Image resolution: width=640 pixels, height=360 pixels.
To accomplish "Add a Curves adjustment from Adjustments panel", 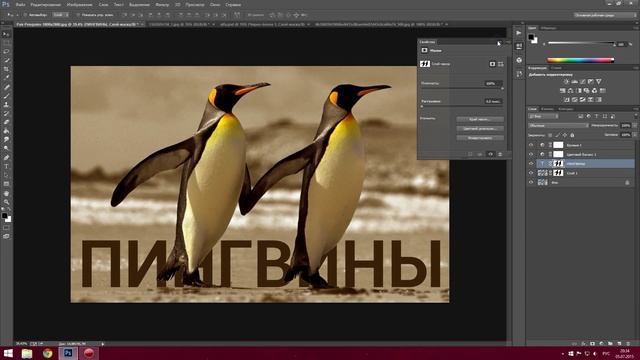I will [582, 82].
